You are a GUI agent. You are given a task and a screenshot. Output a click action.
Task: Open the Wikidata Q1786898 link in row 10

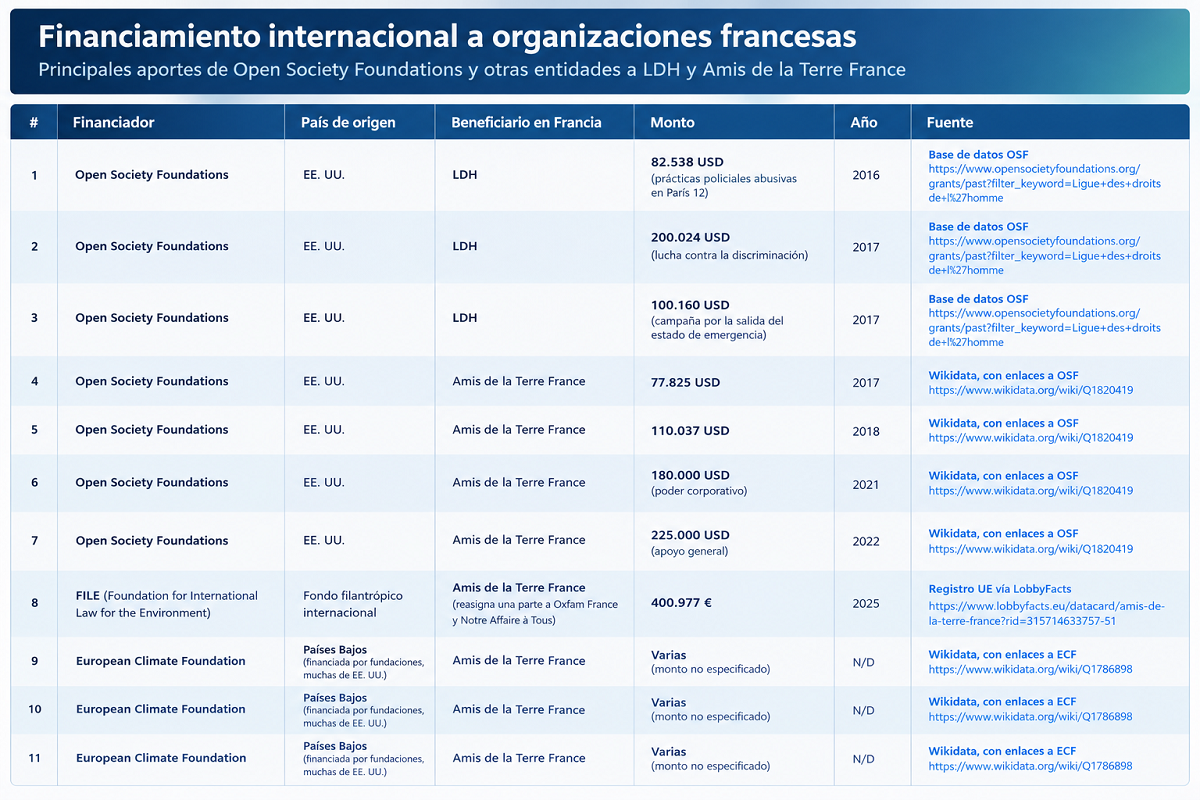pos(1030,717)
